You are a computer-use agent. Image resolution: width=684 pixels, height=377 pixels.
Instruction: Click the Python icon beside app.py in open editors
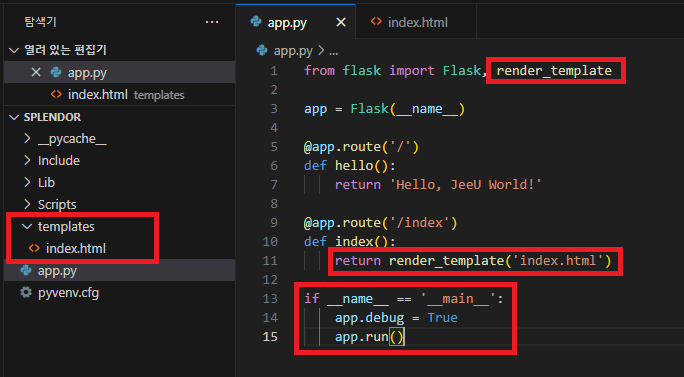click(56, 72)
